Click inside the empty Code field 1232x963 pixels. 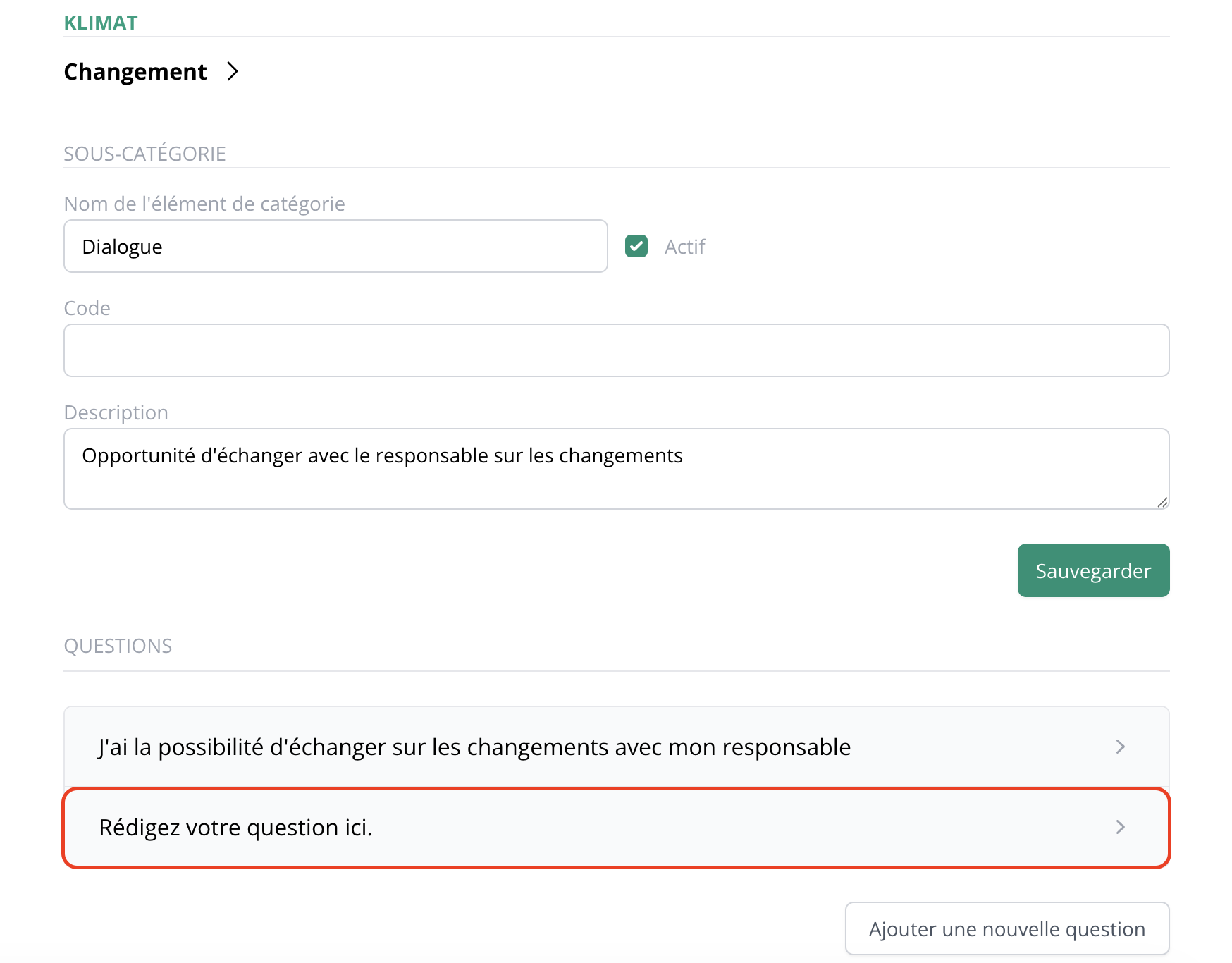[616, 350]
